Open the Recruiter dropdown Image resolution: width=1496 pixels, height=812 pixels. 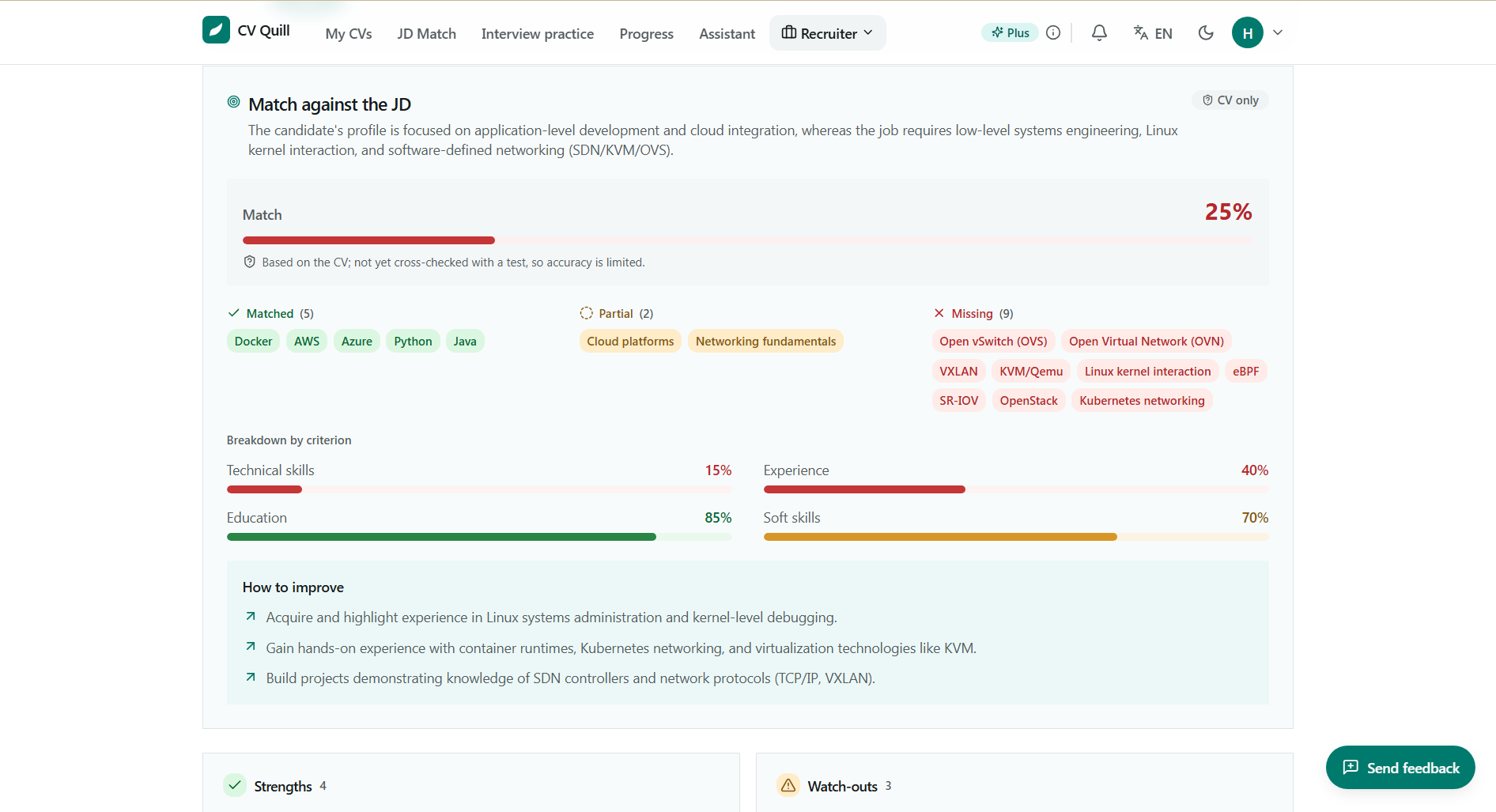[x=827, y=33]
